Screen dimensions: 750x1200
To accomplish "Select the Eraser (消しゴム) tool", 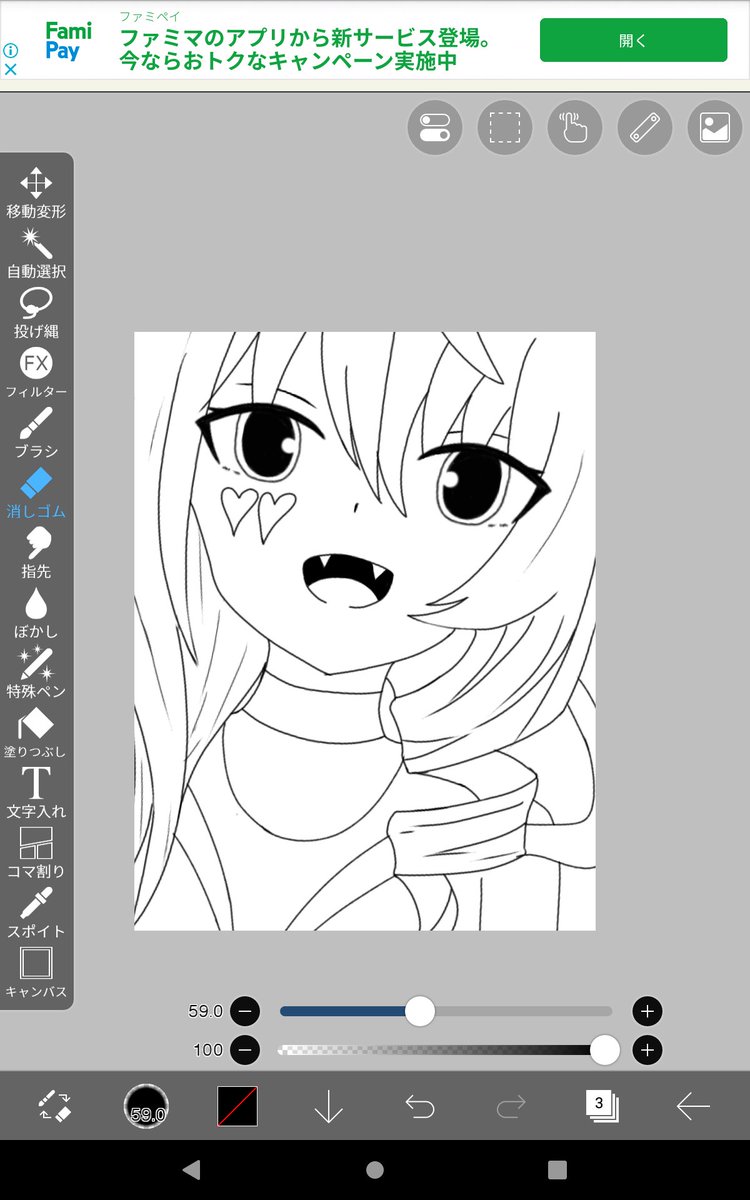I will (36, 493).
